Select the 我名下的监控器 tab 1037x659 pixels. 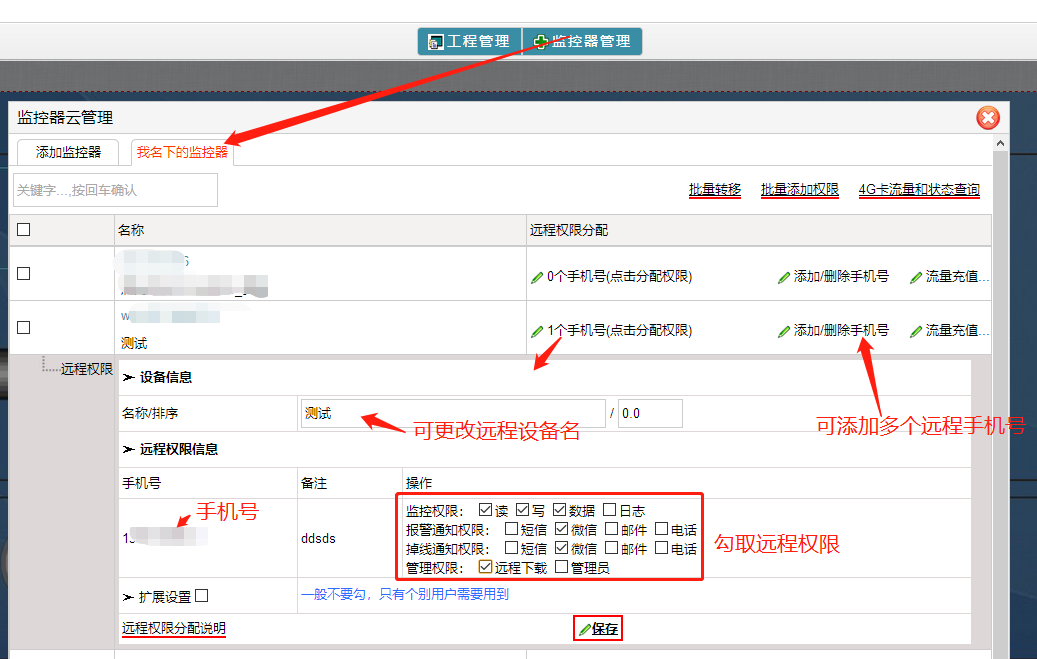(x=182, y=152)
